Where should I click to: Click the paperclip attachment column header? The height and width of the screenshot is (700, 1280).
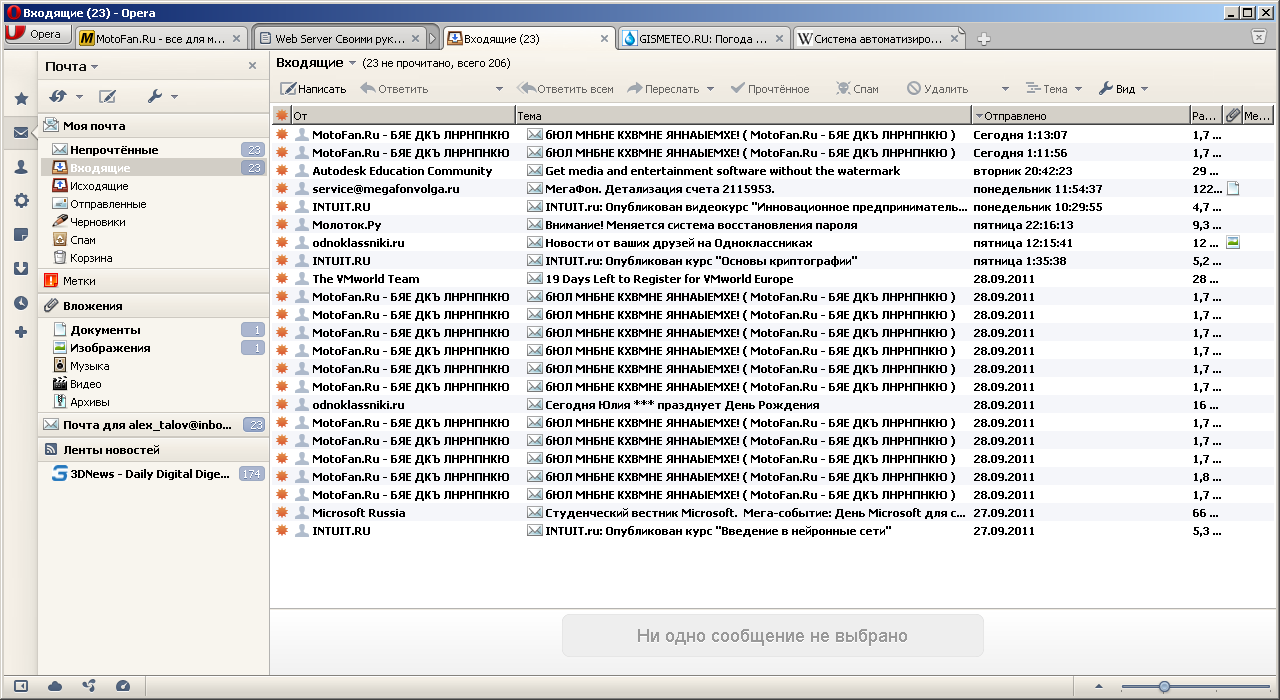point(1233,116)
